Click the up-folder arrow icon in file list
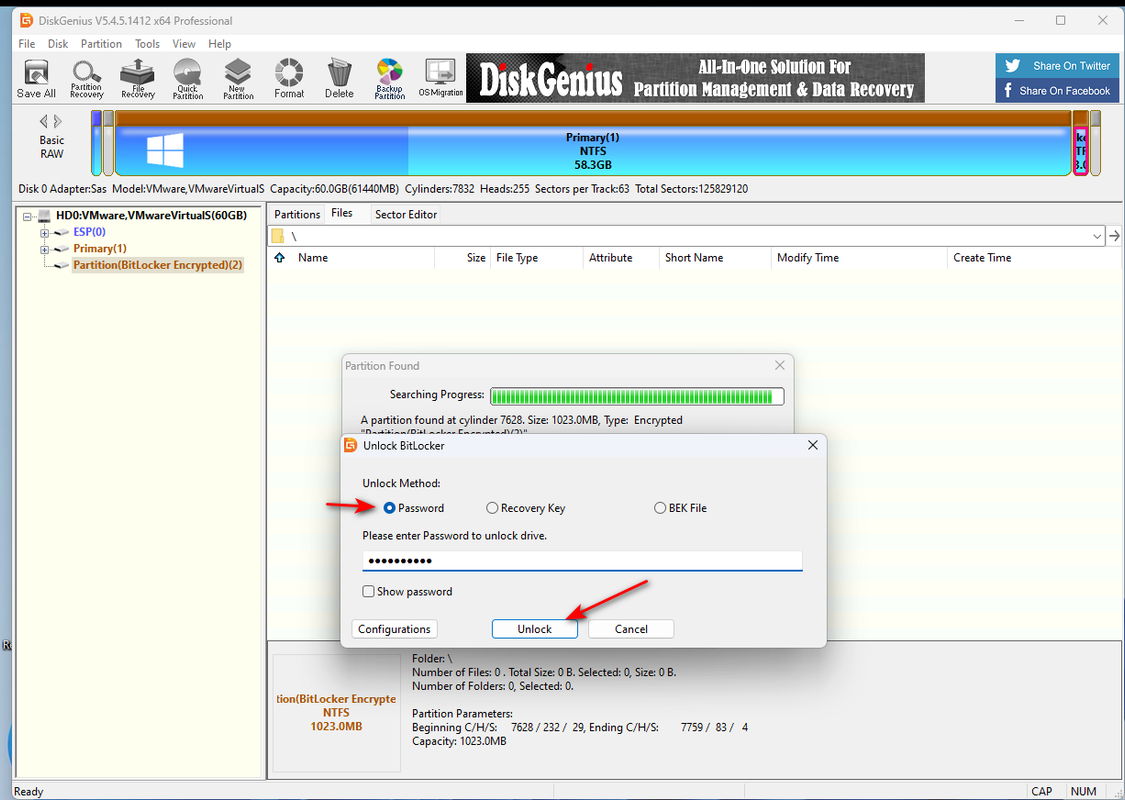 [x=280, y=258]
